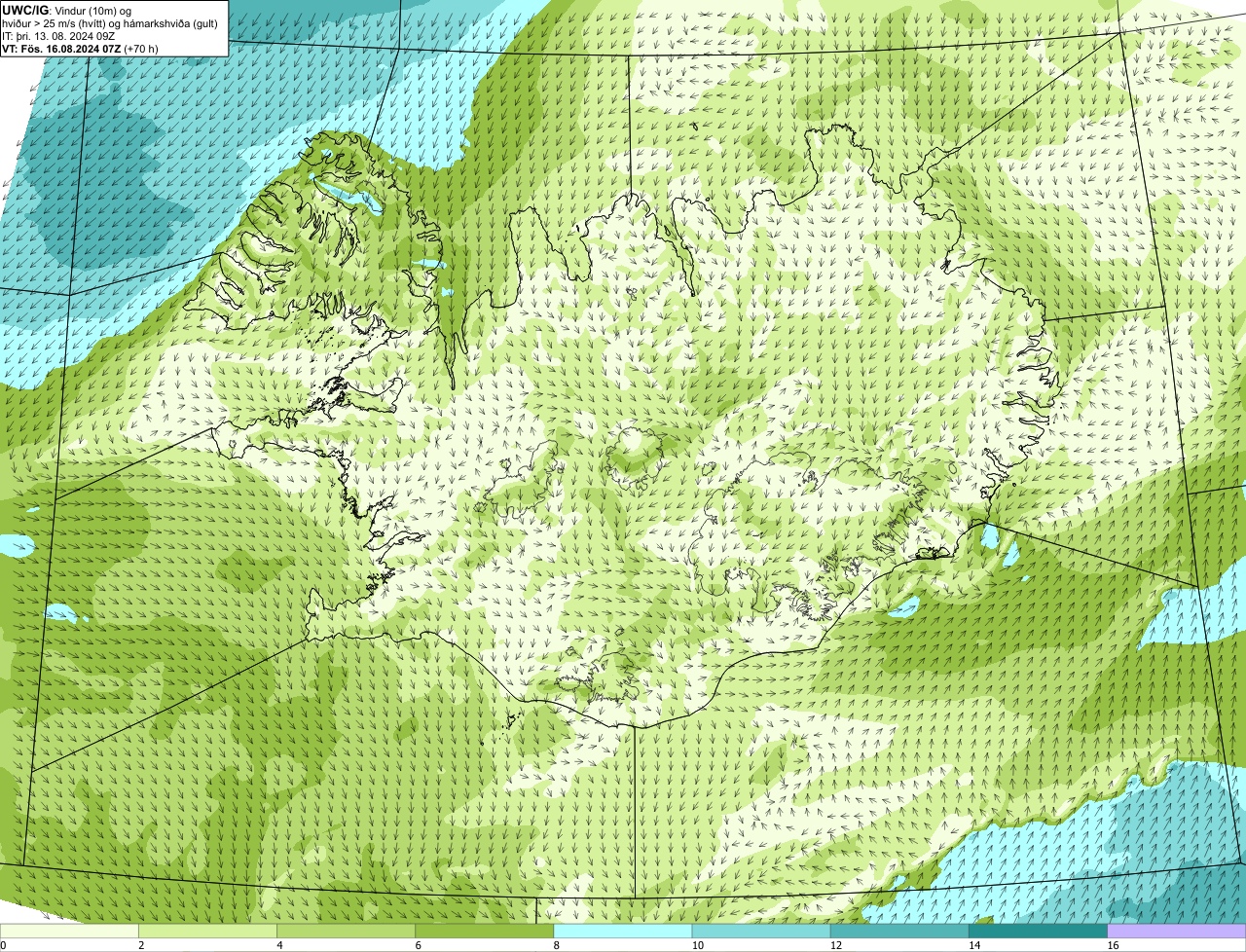
Task: Click the legend label '12'
Action: [835, 945]
